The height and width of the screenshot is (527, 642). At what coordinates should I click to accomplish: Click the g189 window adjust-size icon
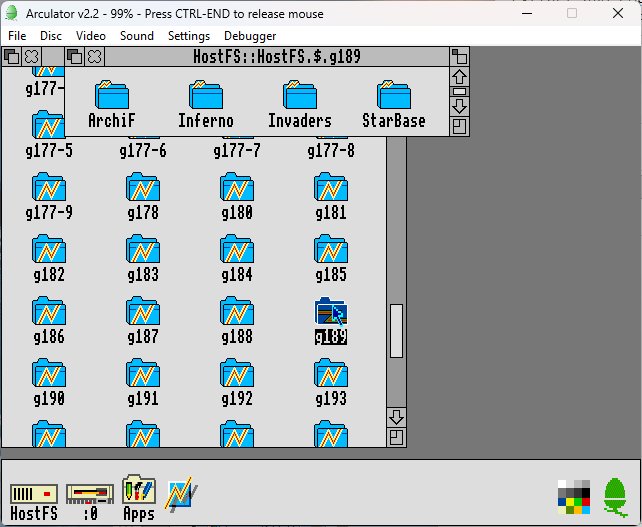(x=459, y=127)
